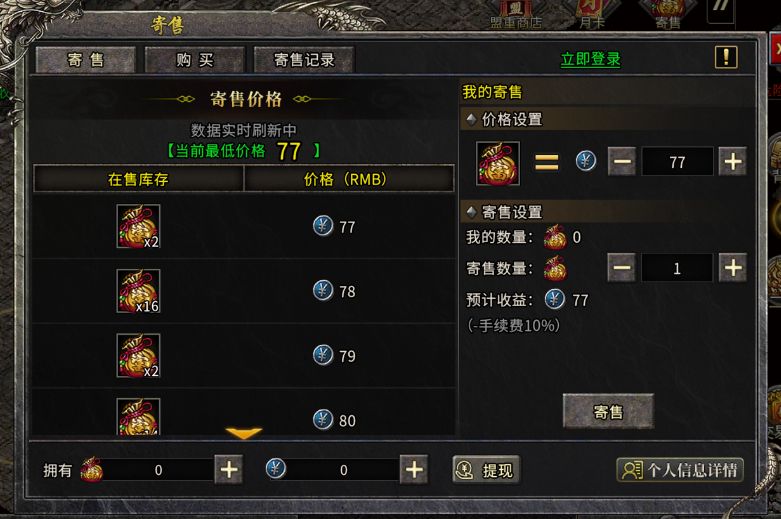781x519 pixels.
Task: Add currency using the yen balance plus button
Action: [414, 469]
